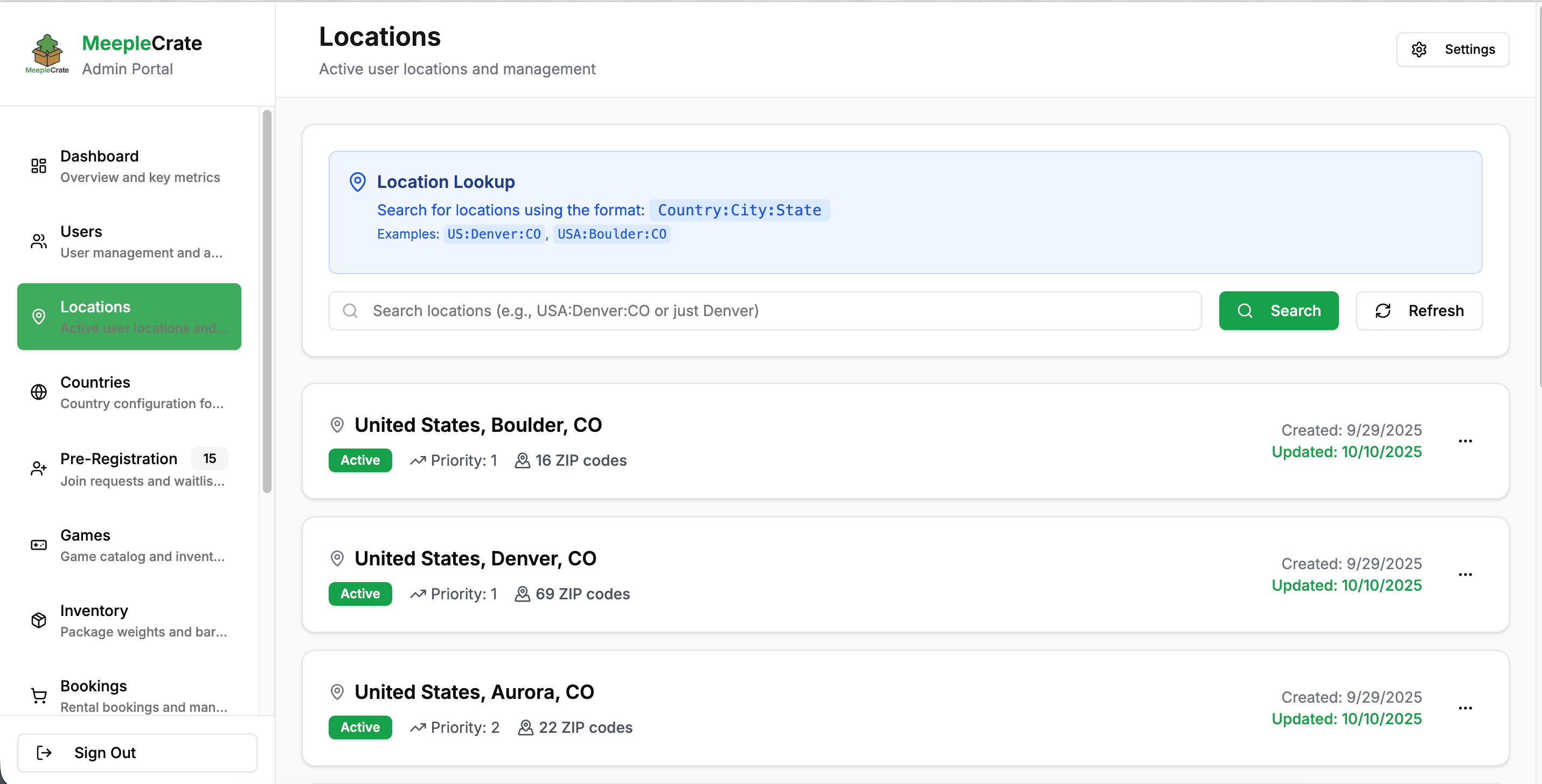The image size is (1542, 784).
Task: Click magnifier icon inside search field
Action: (350, 310)
